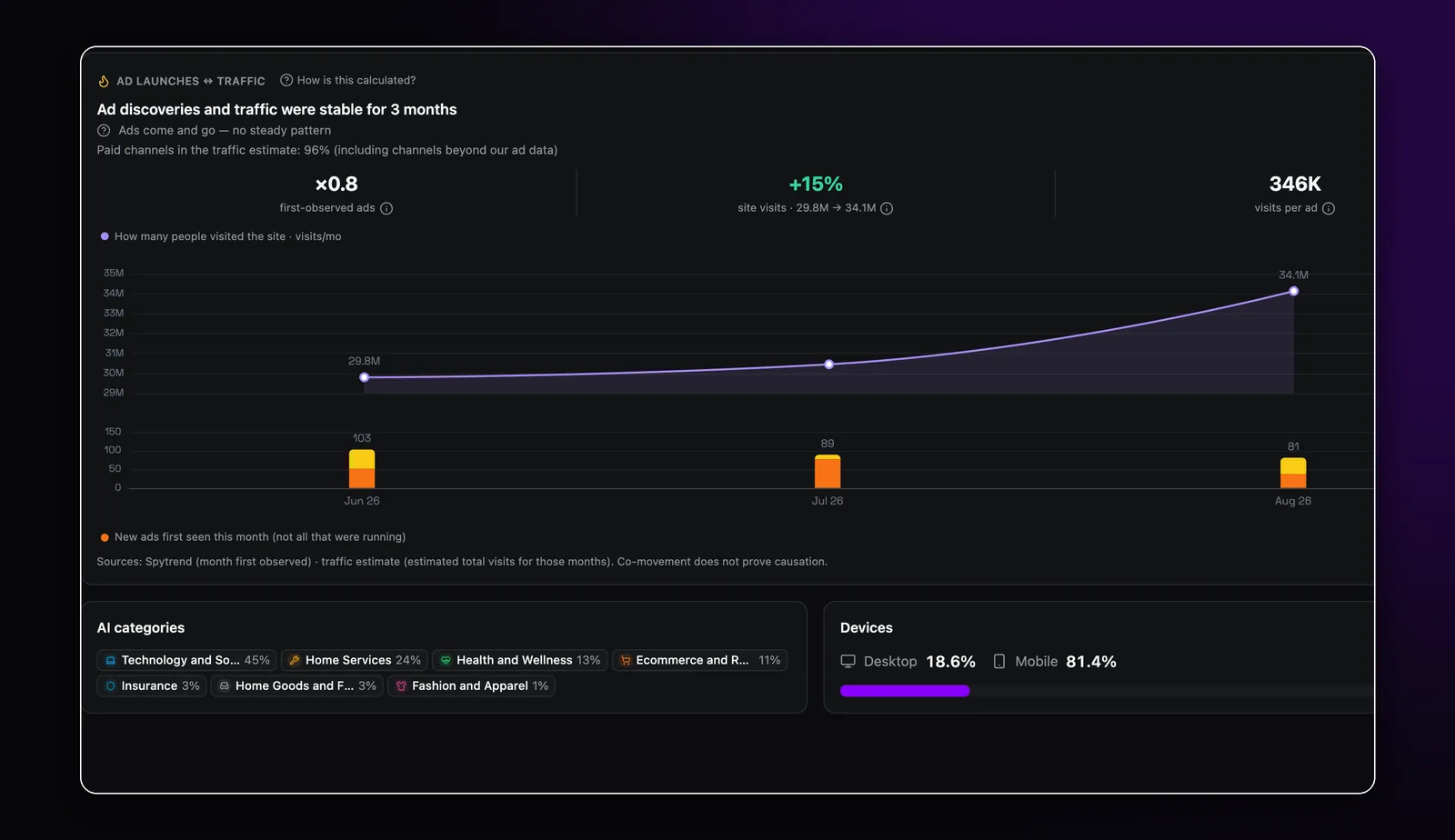Select the Jul 26 point on visits line
Screen dimensions: 1455x840
click(x=828, y=365)
